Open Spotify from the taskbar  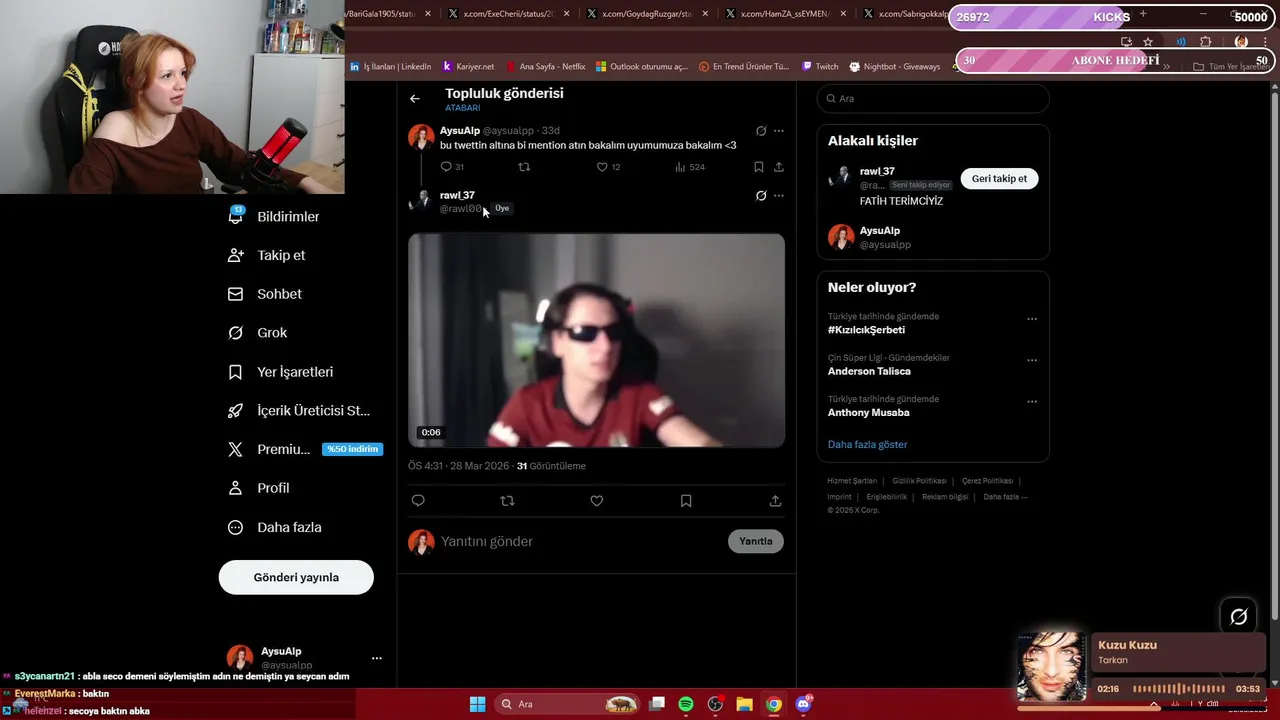[686, 704]
